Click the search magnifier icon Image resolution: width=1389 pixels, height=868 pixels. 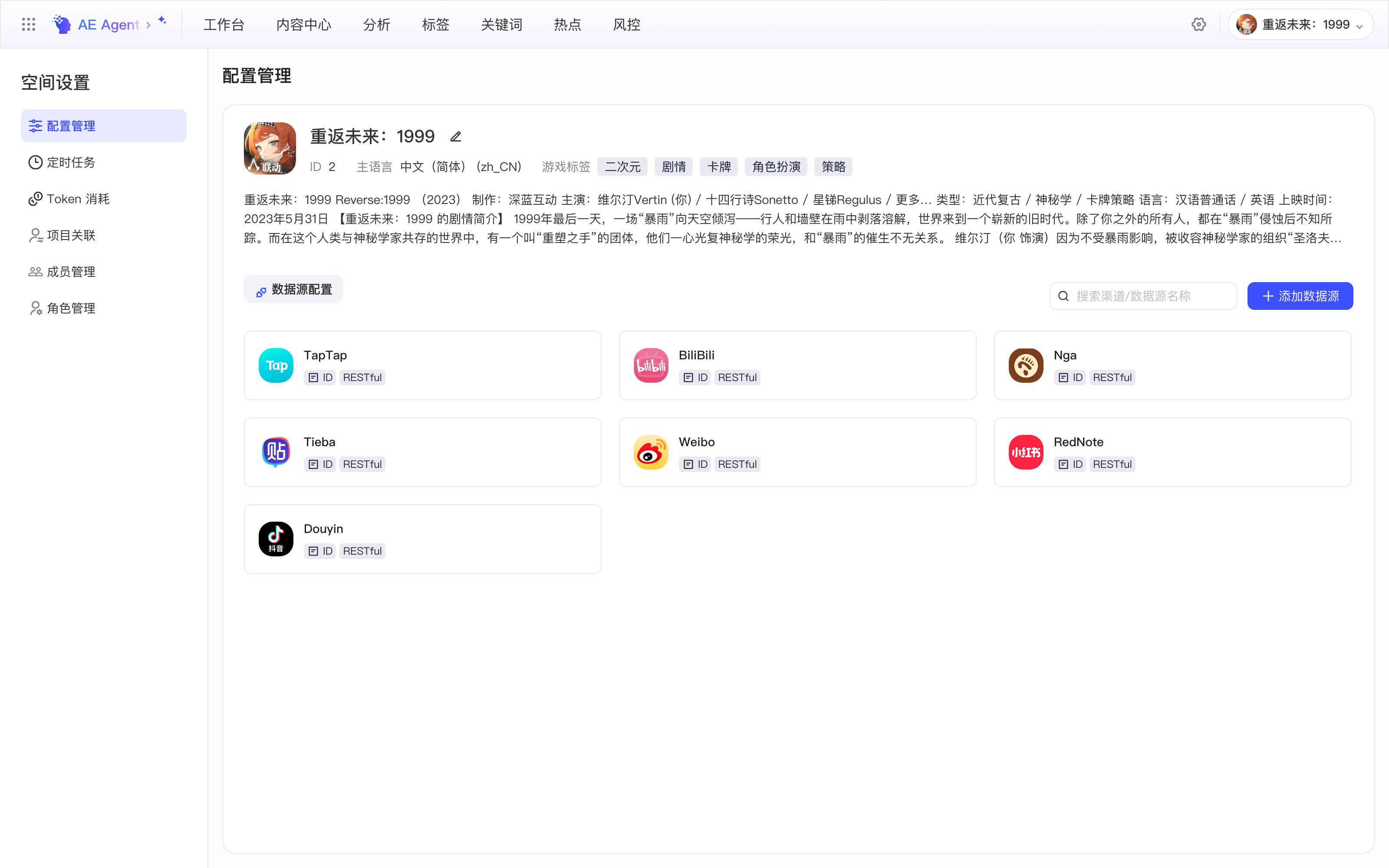pos(1063,296)
